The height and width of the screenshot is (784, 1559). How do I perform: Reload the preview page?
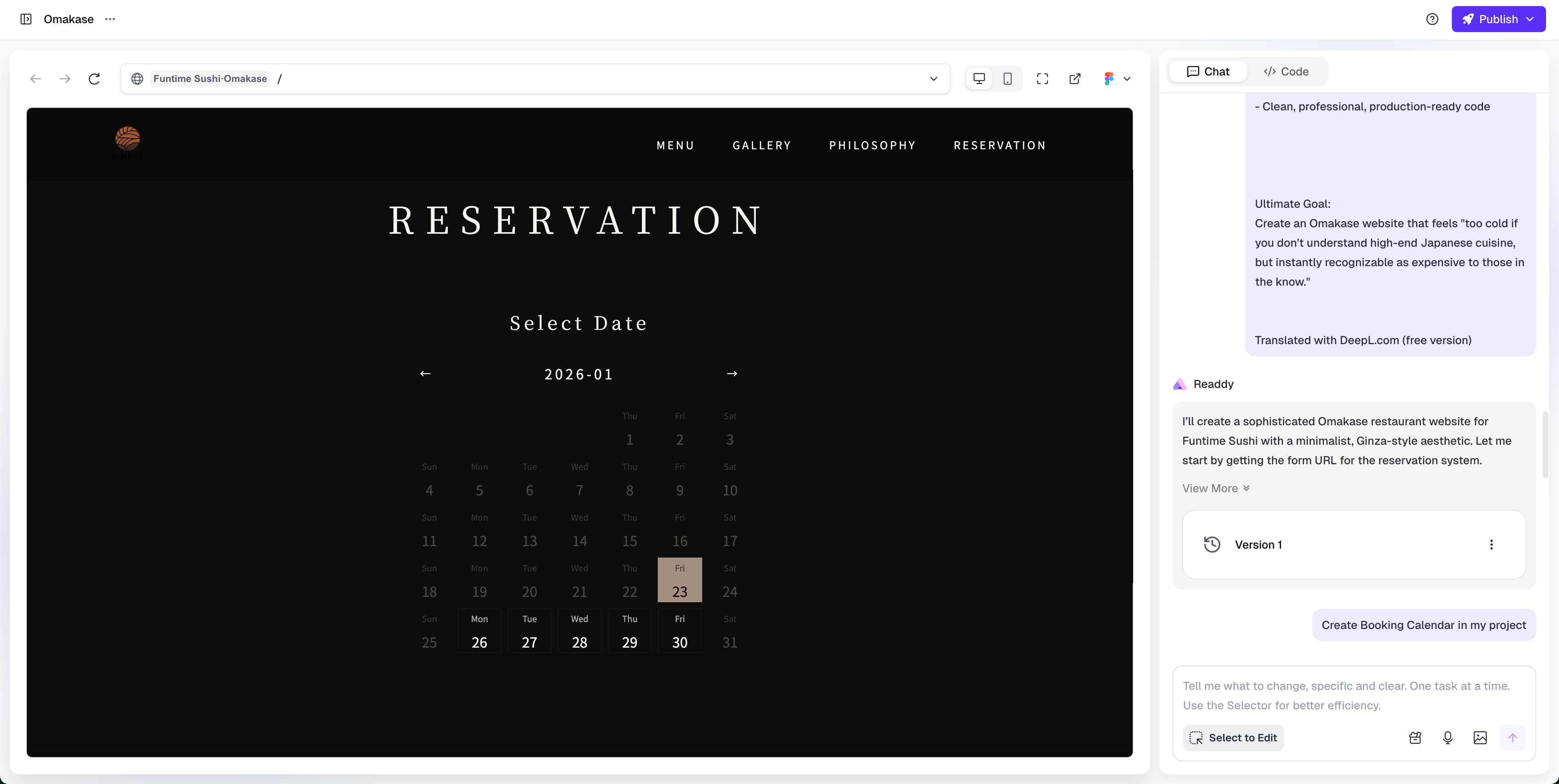tap(95, 79)
